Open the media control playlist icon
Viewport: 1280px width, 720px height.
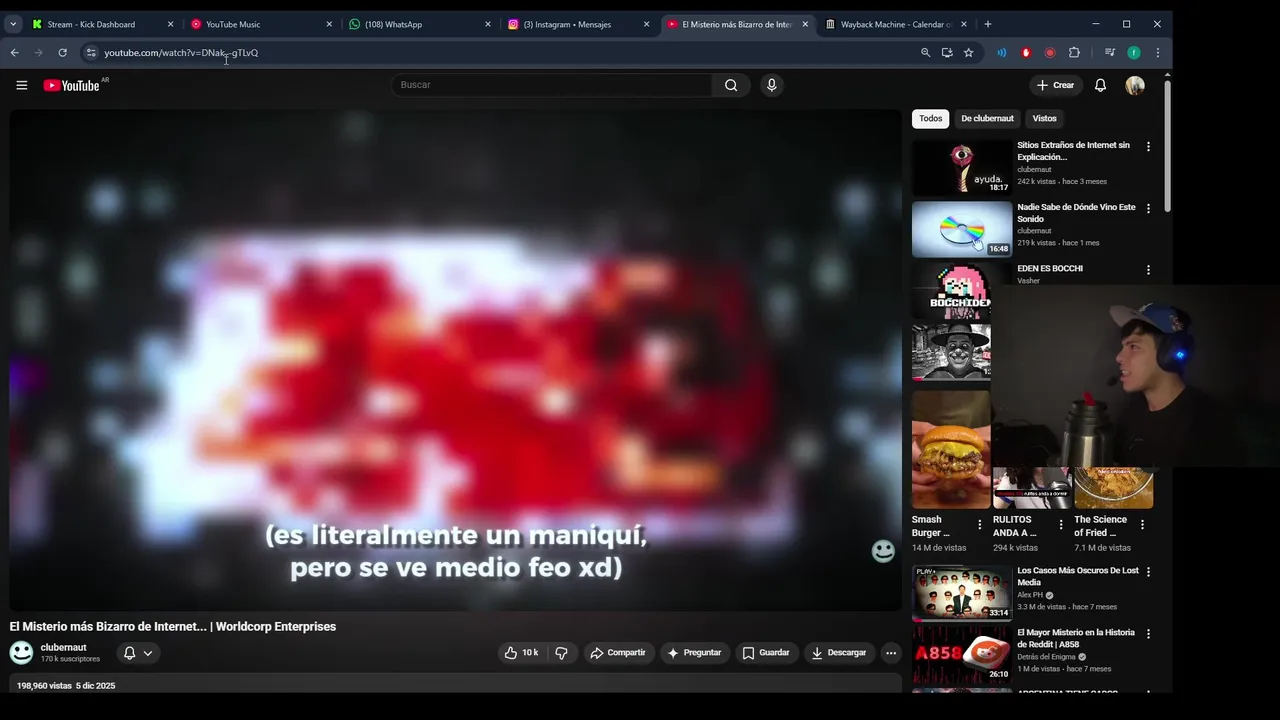(1110, 52)
